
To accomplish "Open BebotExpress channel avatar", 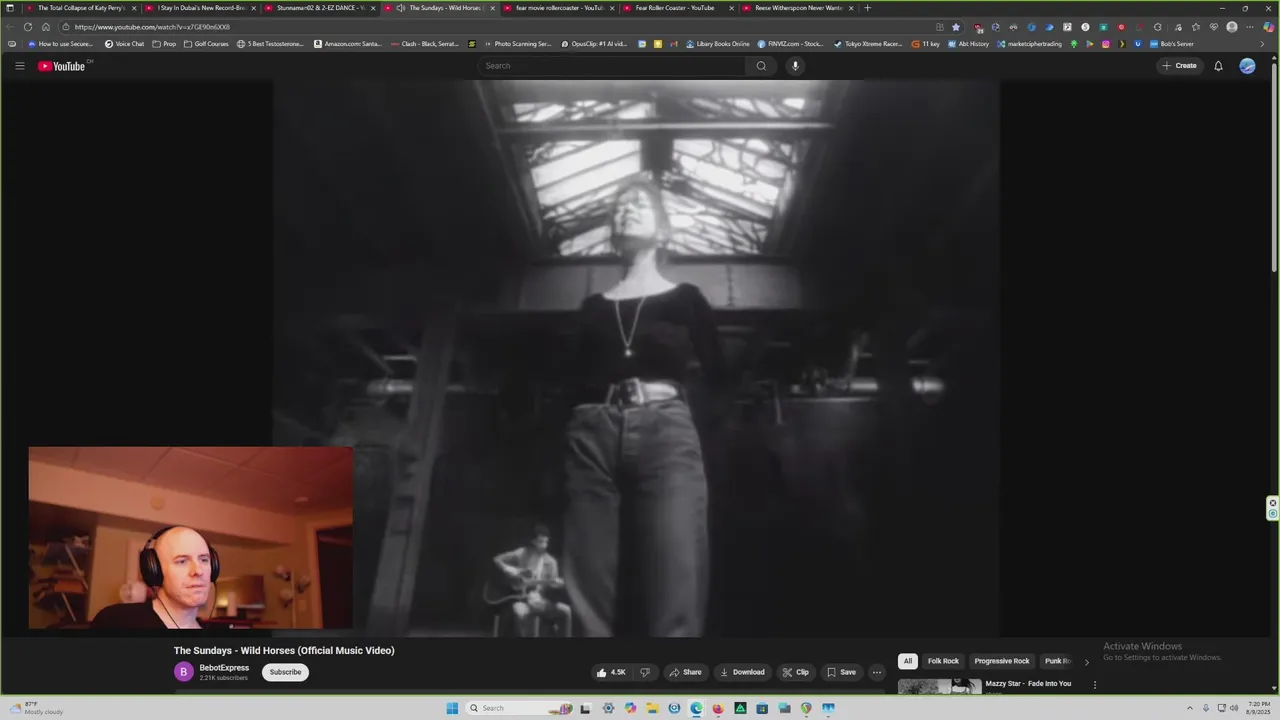I will tap(183, 672).
